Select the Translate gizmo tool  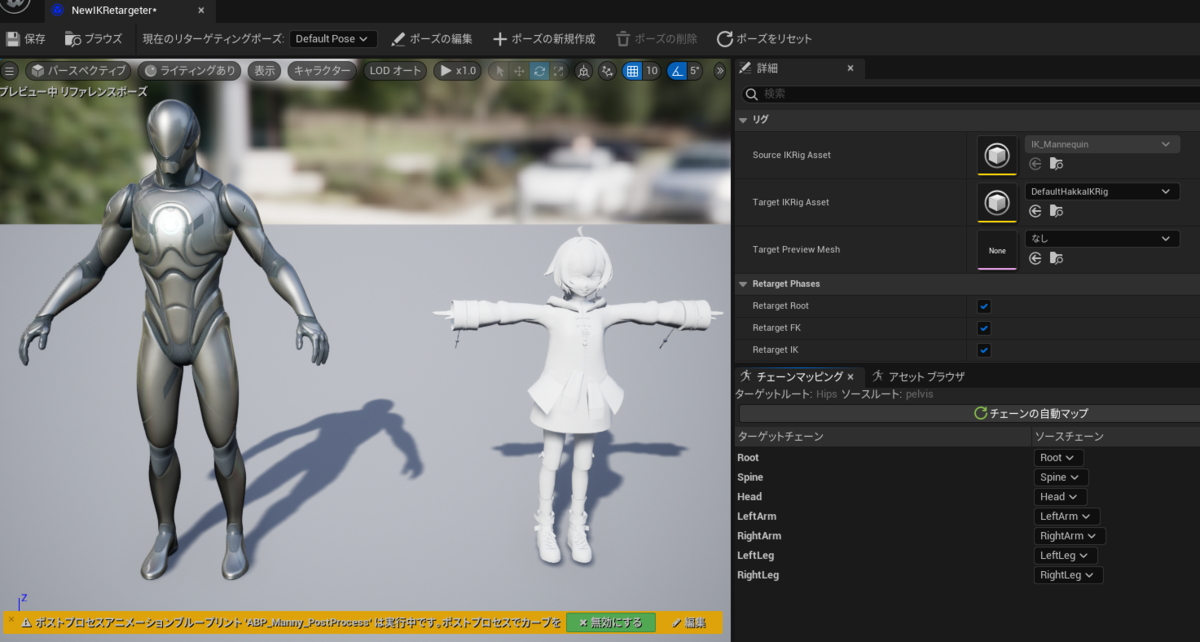point(519,71)
